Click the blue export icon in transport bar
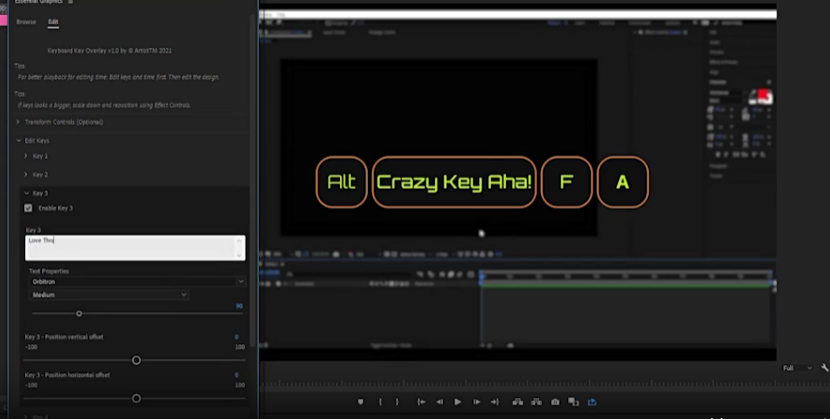The height and width of the screenshot is (419, 830). tap(592, 402)
